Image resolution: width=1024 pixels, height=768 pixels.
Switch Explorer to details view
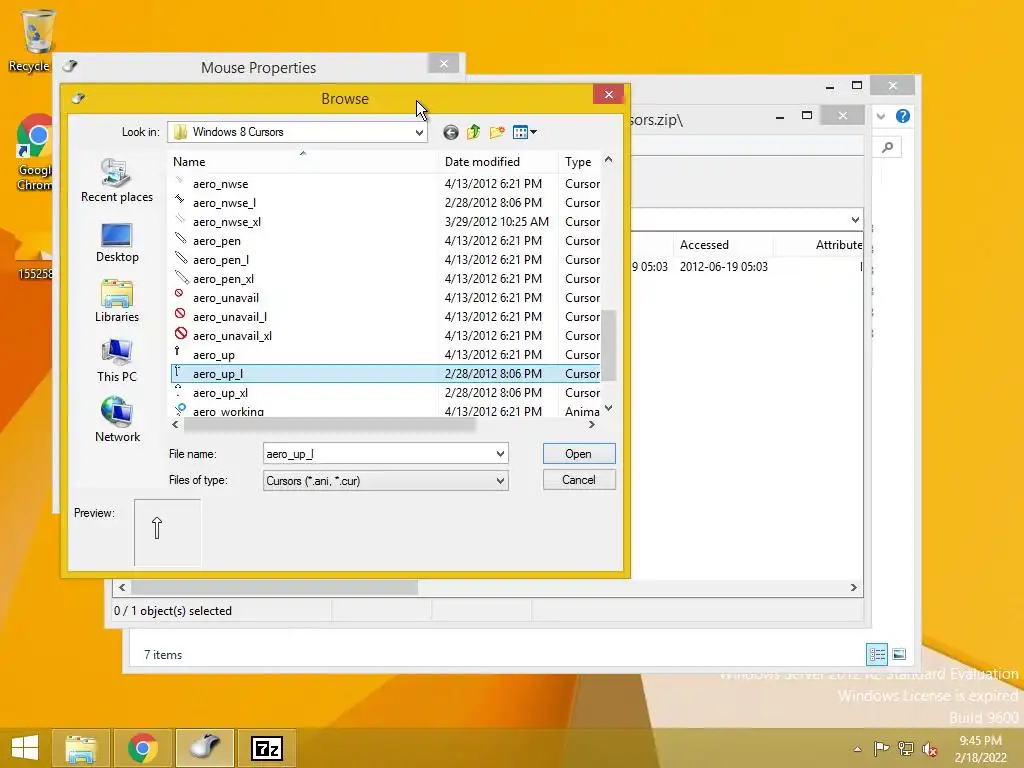(x=877, y=654)
